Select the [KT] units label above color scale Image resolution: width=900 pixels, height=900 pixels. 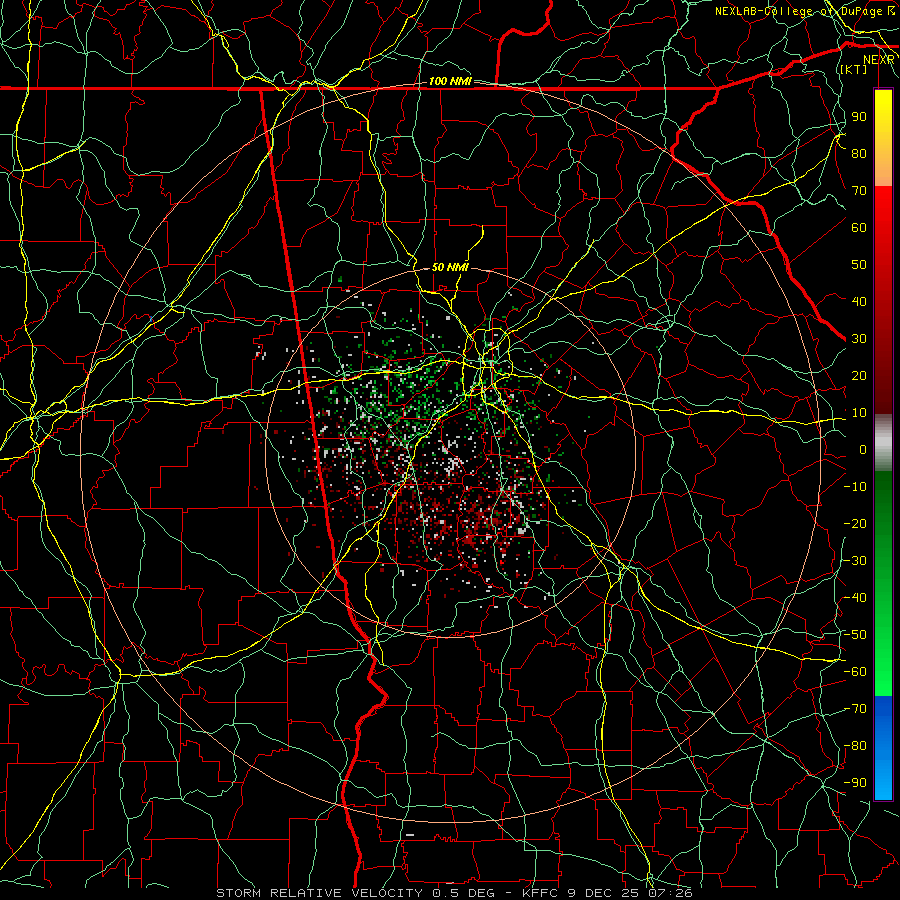[854, 69]
